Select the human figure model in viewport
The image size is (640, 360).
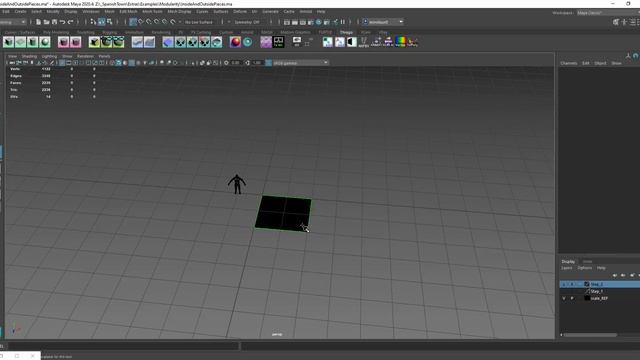[x=237, y=184]
